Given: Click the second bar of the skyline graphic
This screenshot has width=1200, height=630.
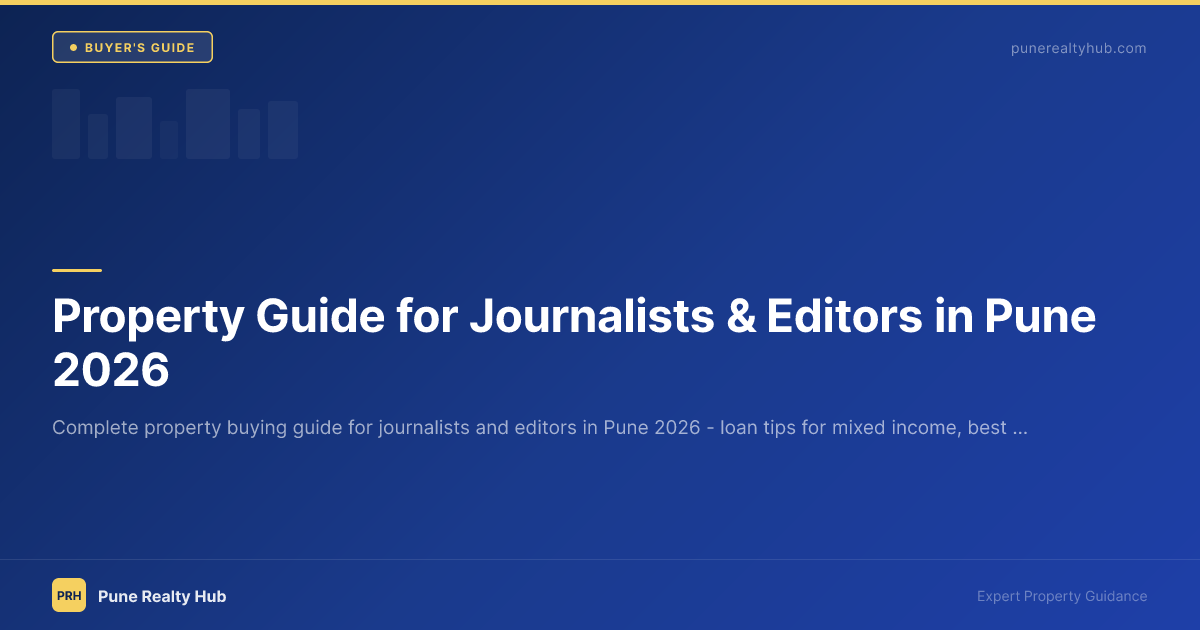Looking at the screenshot, I should coord(98,135).
